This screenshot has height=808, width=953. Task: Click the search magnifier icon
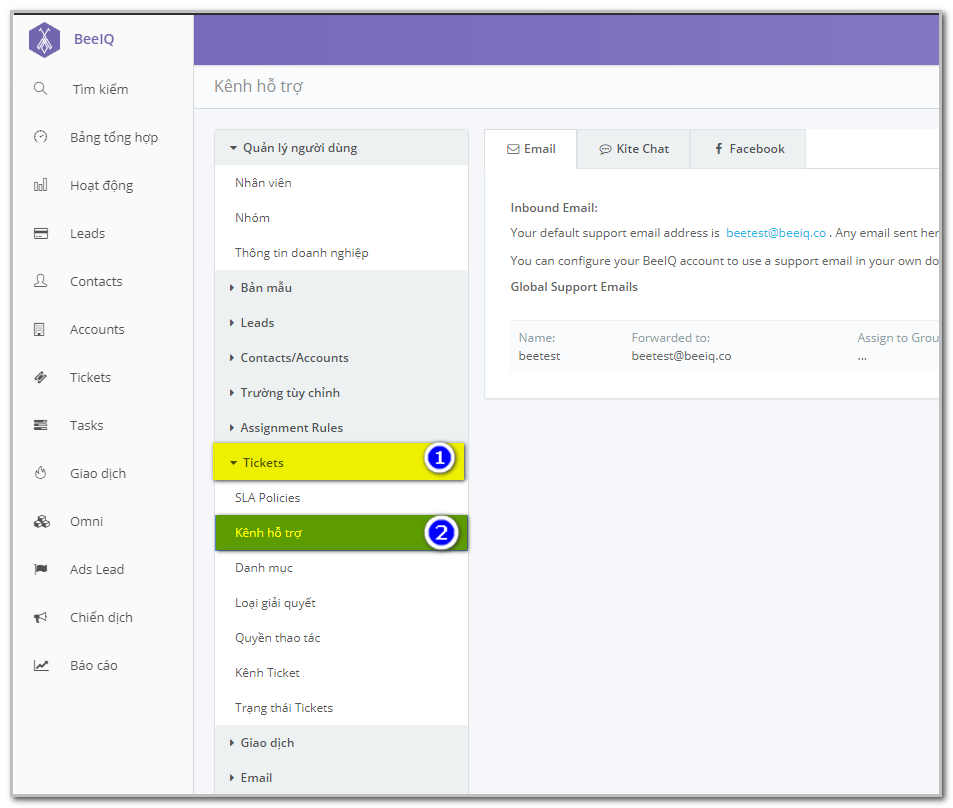(x=41, y=89)
